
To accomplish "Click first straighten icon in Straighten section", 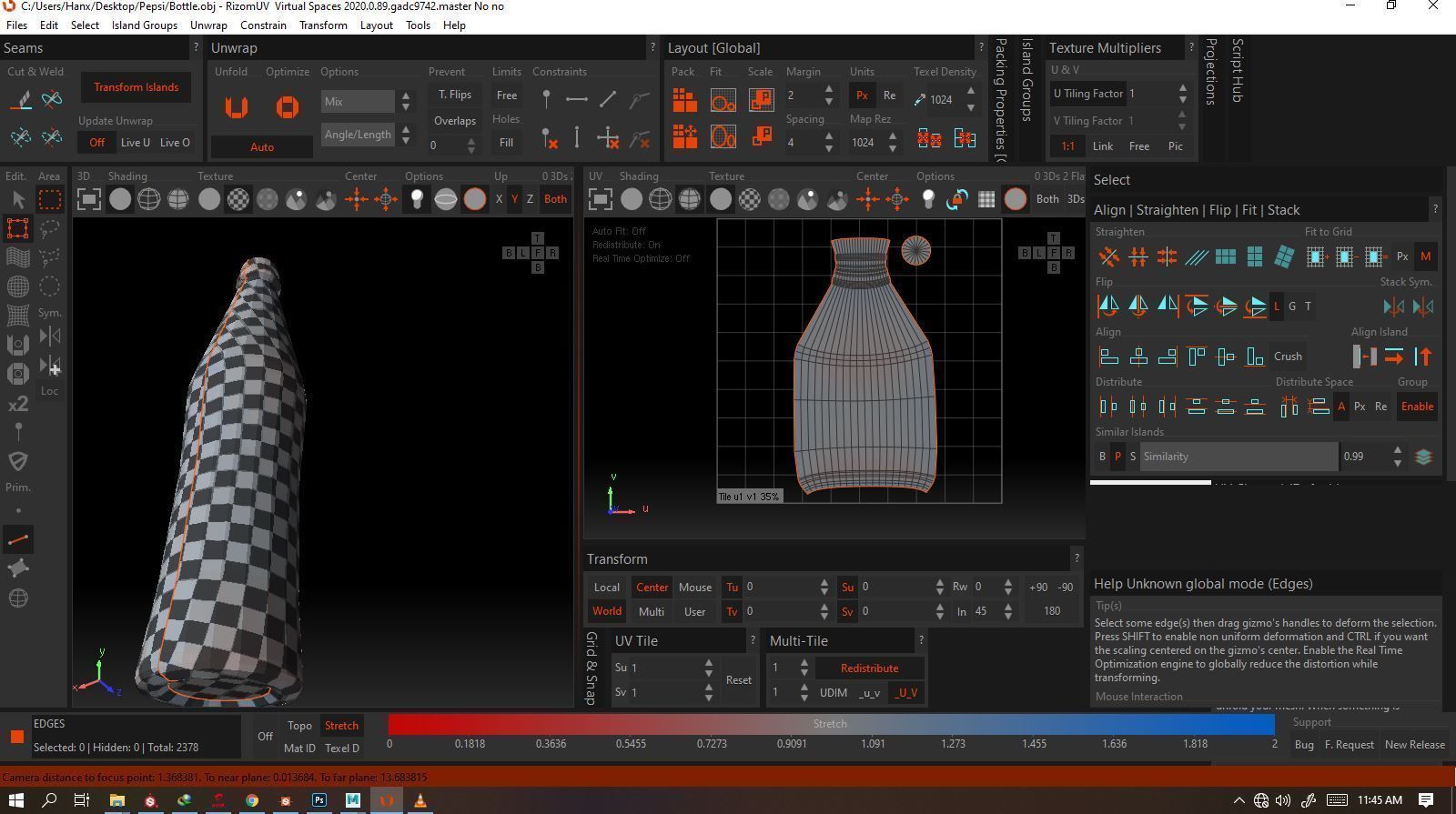I will tap(1108, 257).
